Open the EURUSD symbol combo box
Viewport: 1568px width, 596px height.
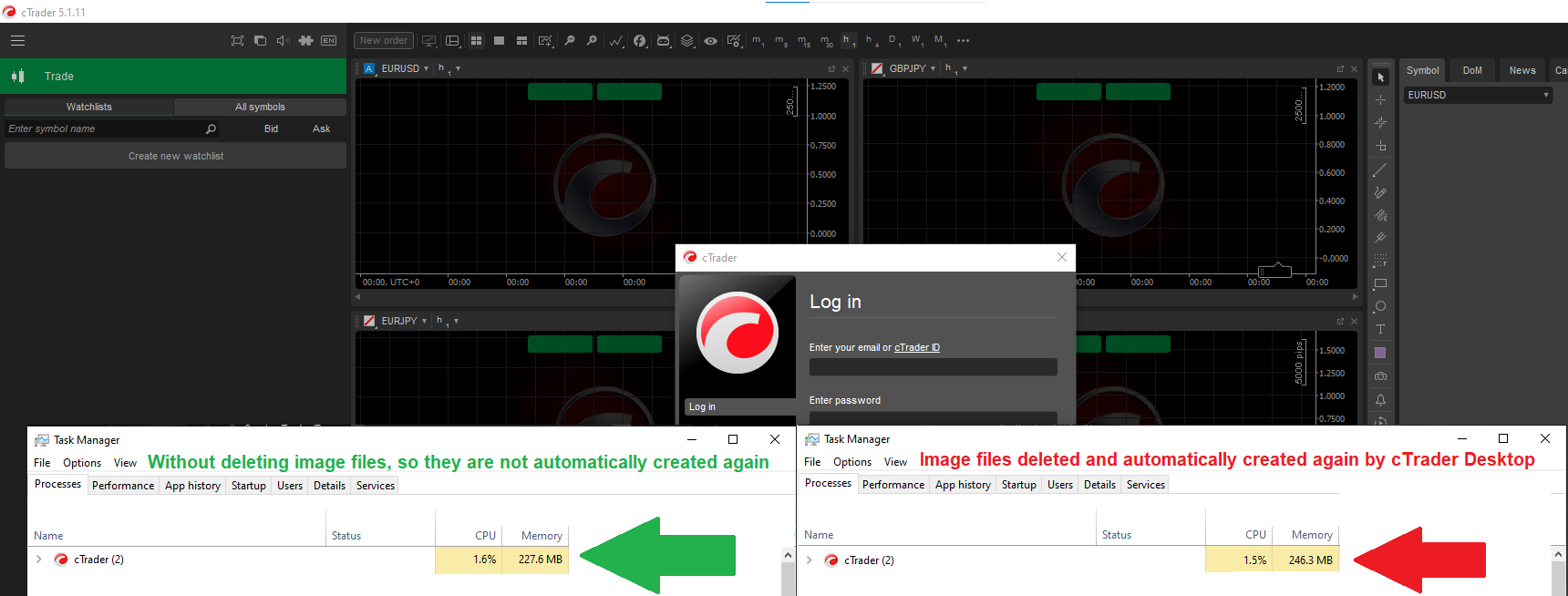(1478, 95)
